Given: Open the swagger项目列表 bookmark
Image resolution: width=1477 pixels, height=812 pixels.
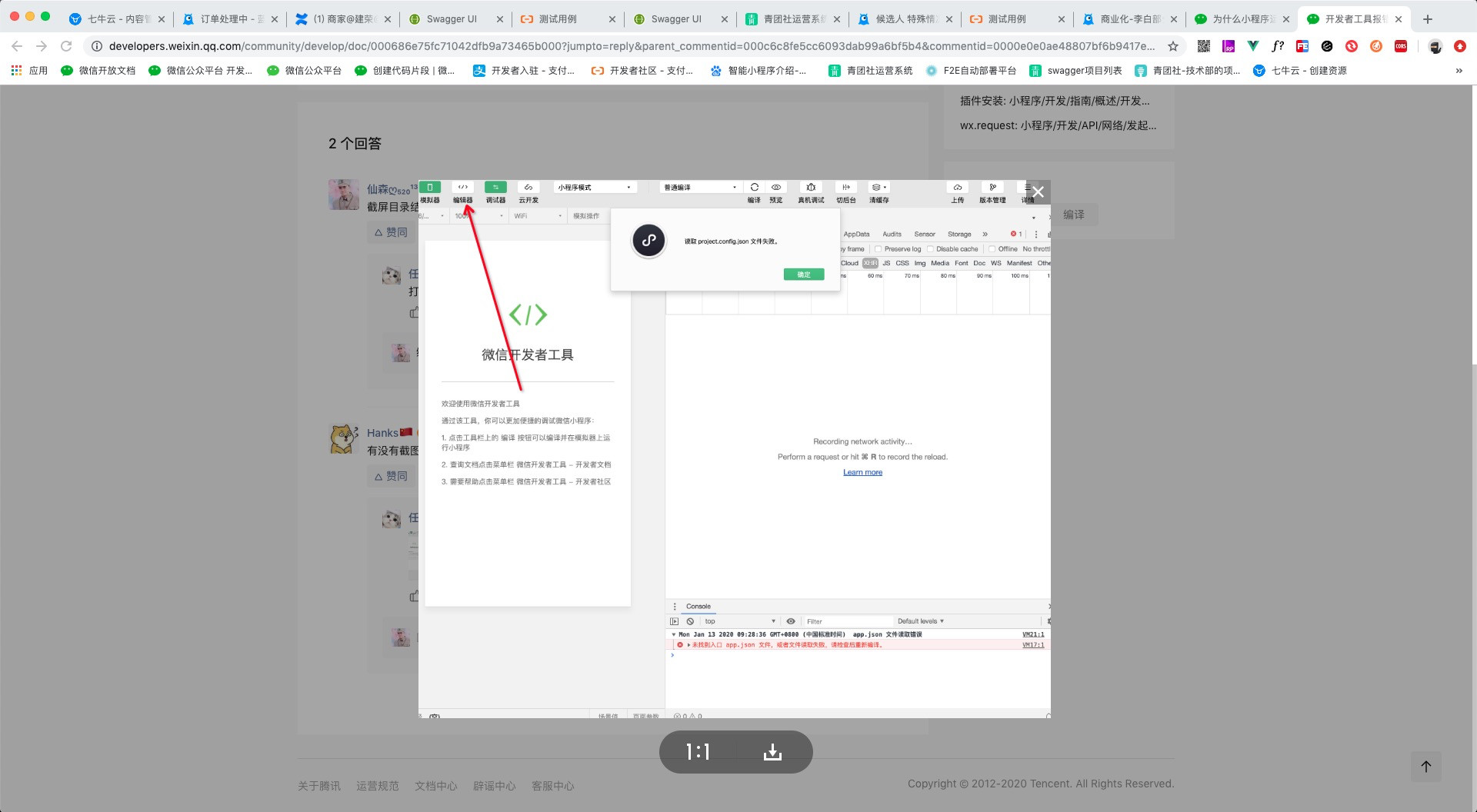Looking at the screenshot, I should coord(1075,71).
